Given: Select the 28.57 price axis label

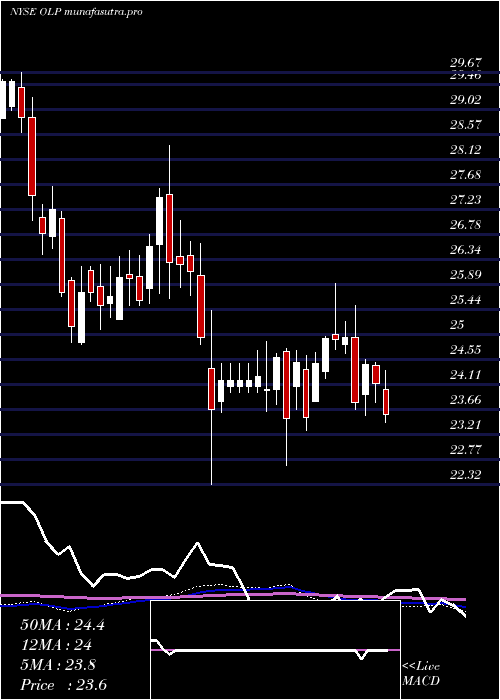Looking at the screenshot, I should [x=465, y=125].
